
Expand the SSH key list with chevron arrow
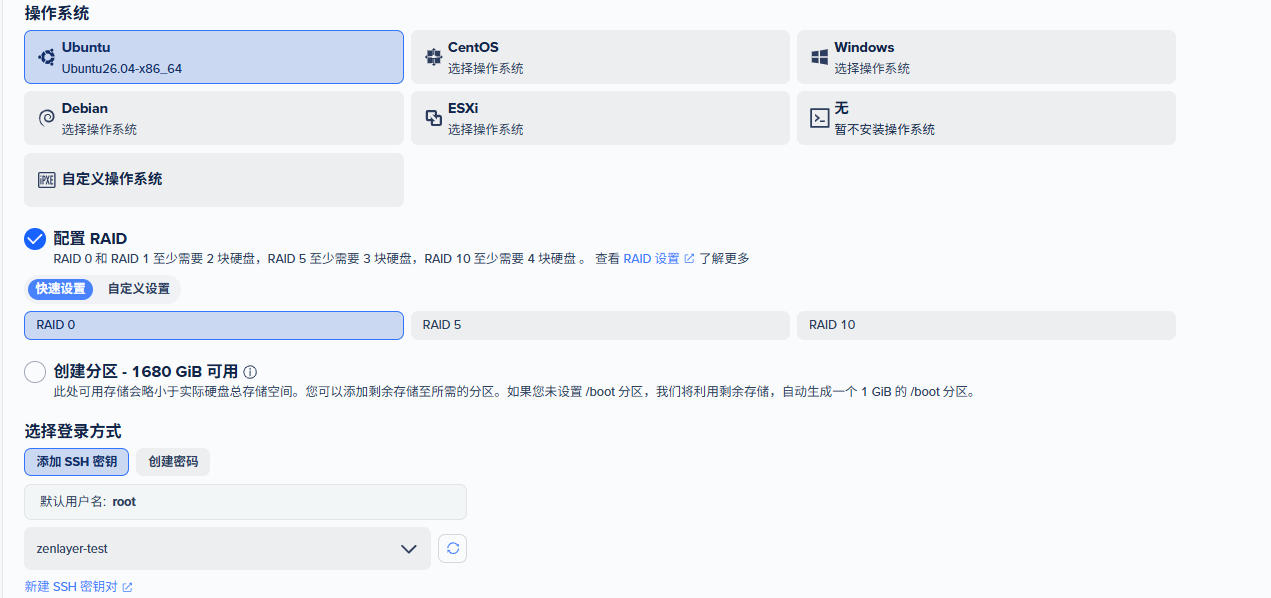[408, 549]
